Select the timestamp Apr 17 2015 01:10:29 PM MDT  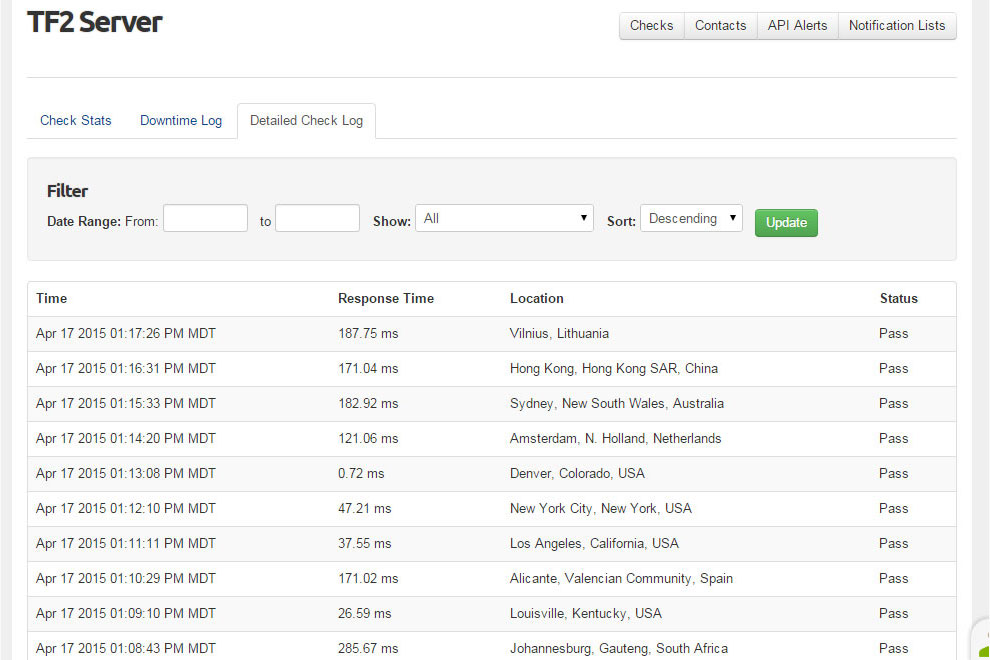126,579
